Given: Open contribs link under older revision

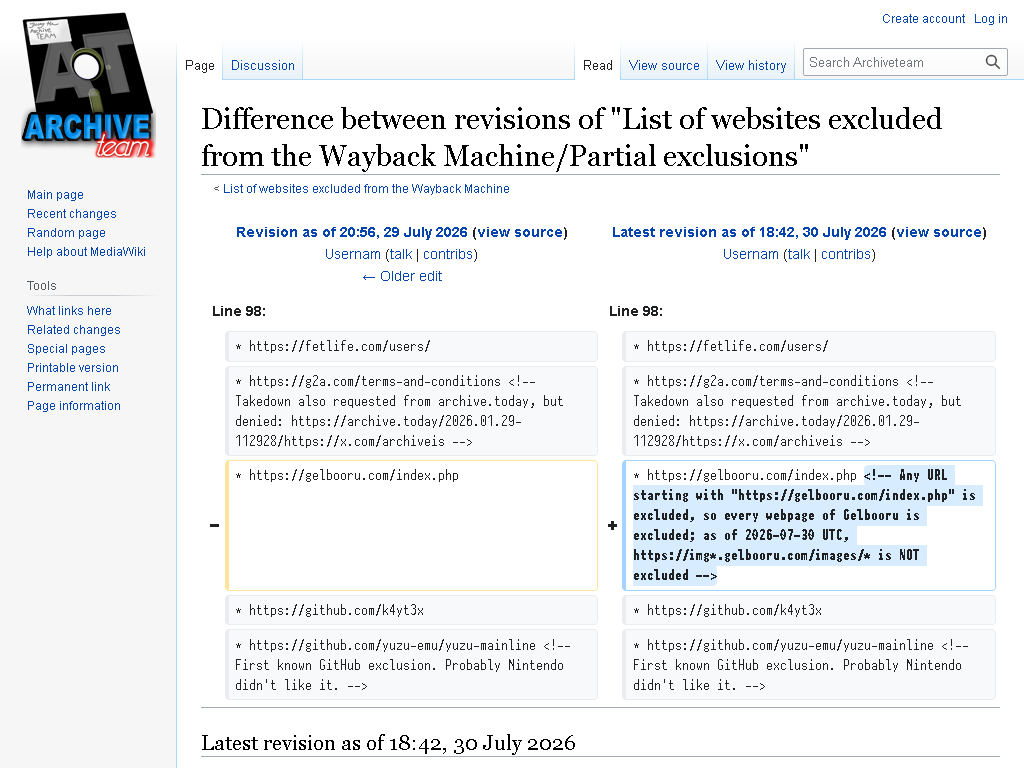Looking at the screenshot, I should click(x=448, y=254).
